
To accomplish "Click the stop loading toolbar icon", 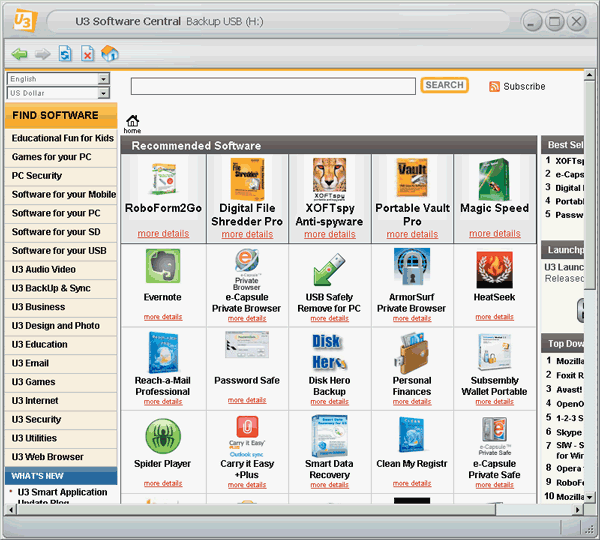I will 87,53.
